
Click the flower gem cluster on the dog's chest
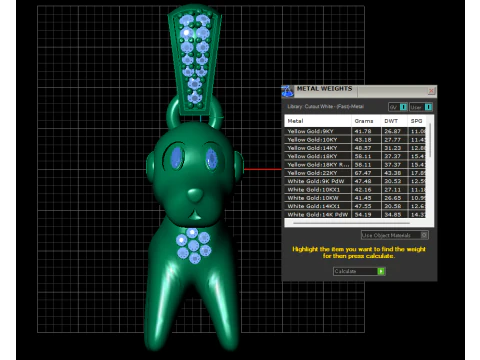(x=193, y=246)
